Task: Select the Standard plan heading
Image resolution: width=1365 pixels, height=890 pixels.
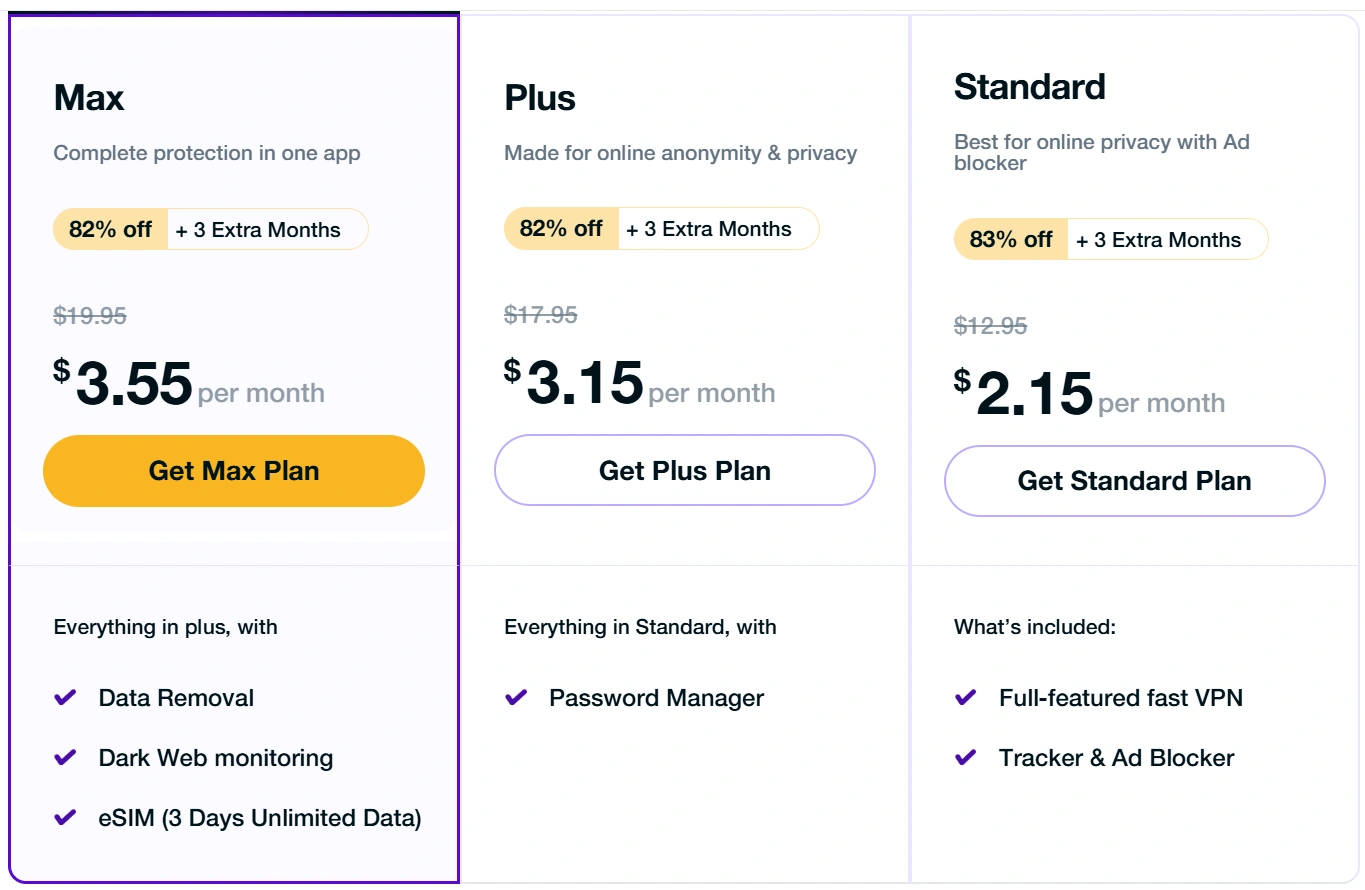Action: click(1029, 87)
